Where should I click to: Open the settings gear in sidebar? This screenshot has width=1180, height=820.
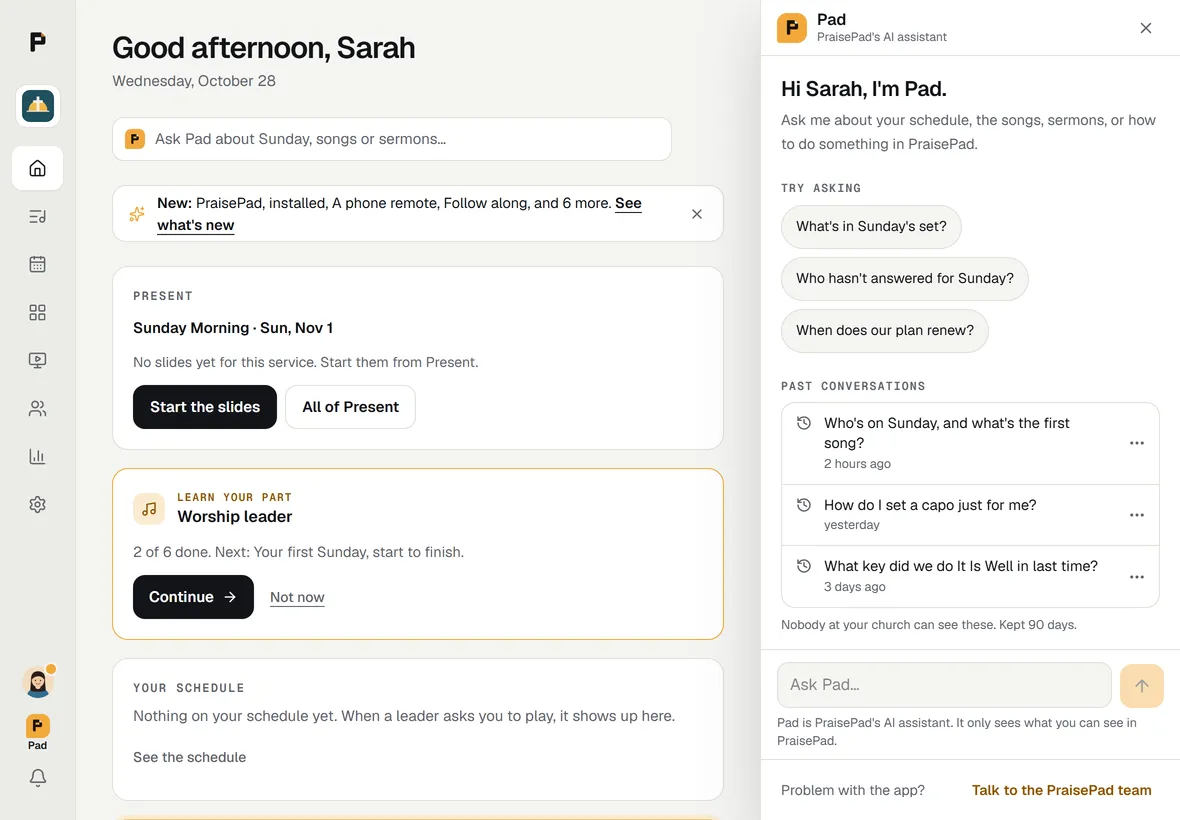pos(38,505)
